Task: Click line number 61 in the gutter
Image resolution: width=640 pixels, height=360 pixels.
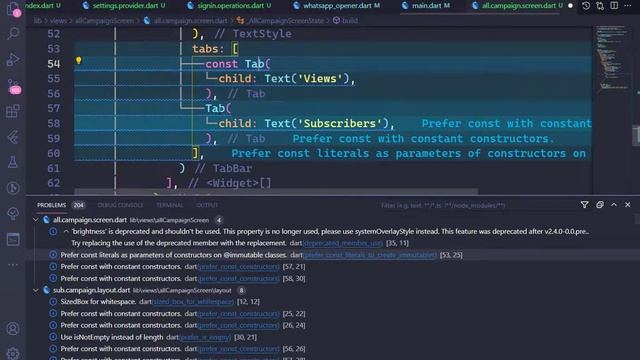Action: [x=53, y=168]
